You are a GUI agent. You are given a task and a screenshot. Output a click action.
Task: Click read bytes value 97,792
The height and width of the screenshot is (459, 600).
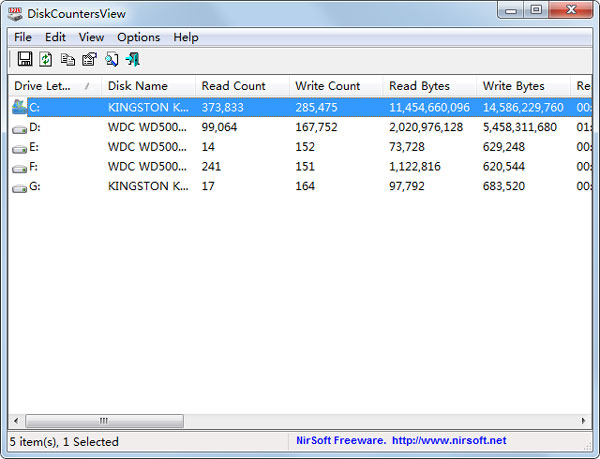point(407,186)
